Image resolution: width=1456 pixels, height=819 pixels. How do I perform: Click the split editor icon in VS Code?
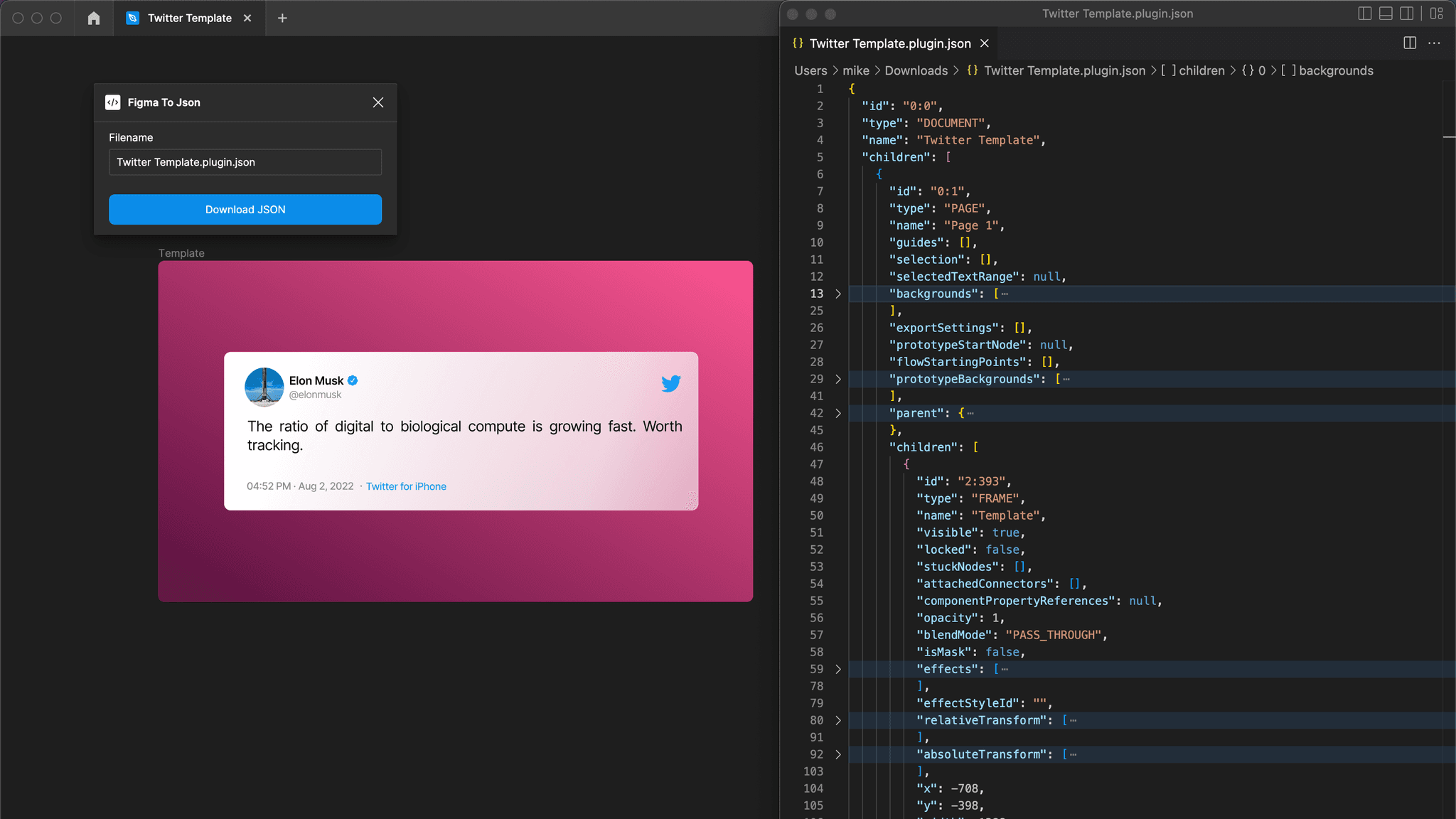click(x=1409, y=43)
